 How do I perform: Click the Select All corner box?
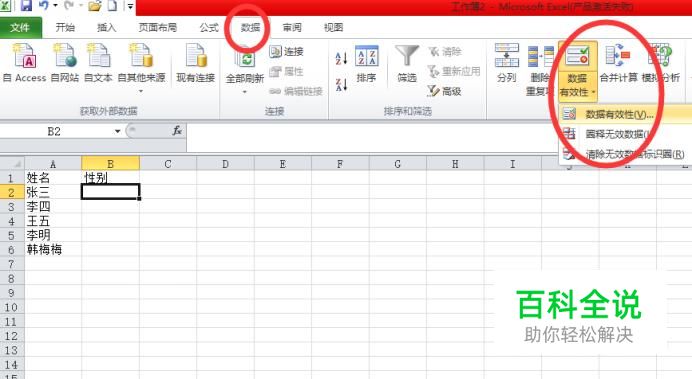pyautogui.click(x=12, y=164)
